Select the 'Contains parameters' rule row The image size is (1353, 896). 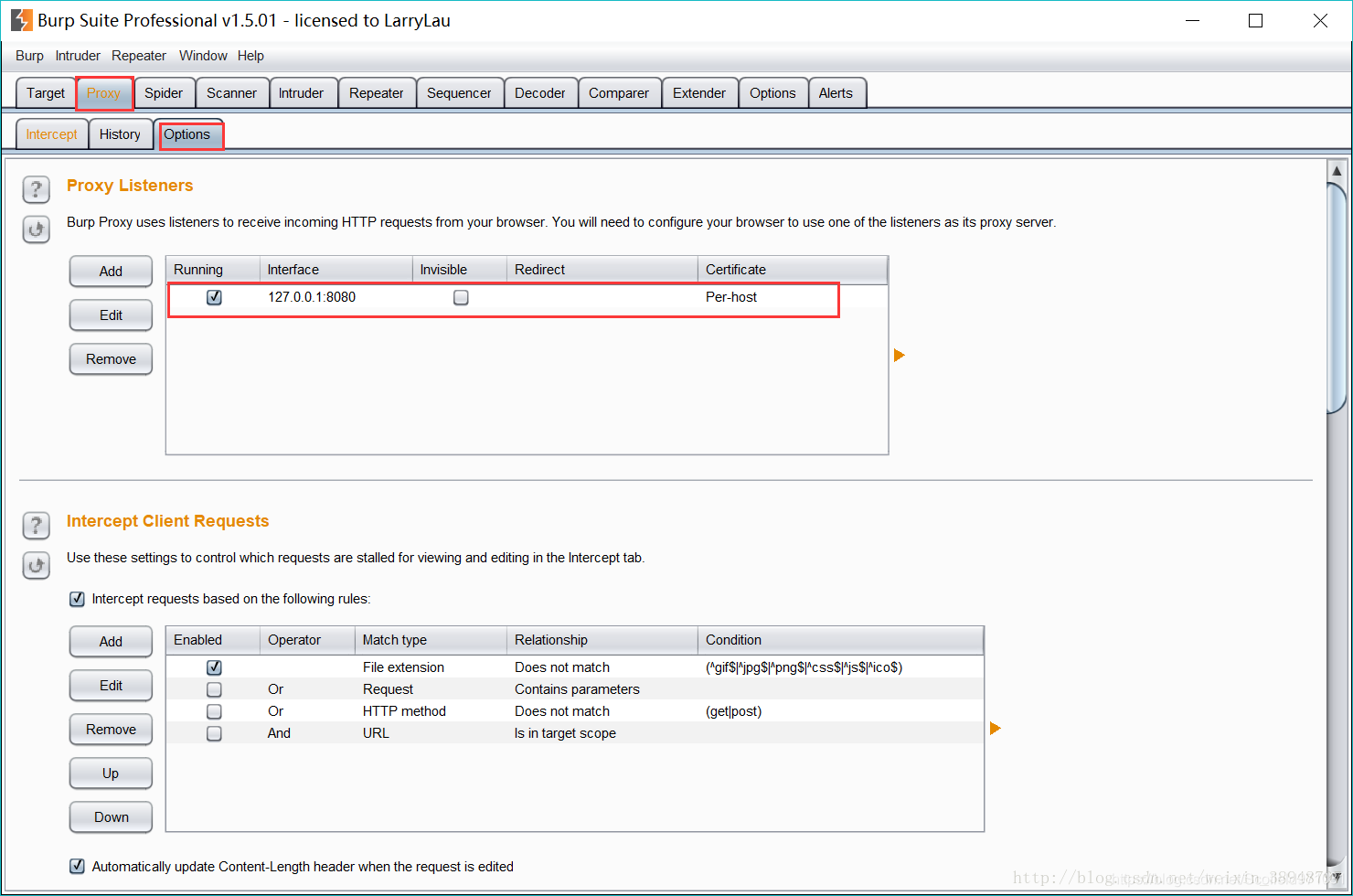[x=575, y=689]
